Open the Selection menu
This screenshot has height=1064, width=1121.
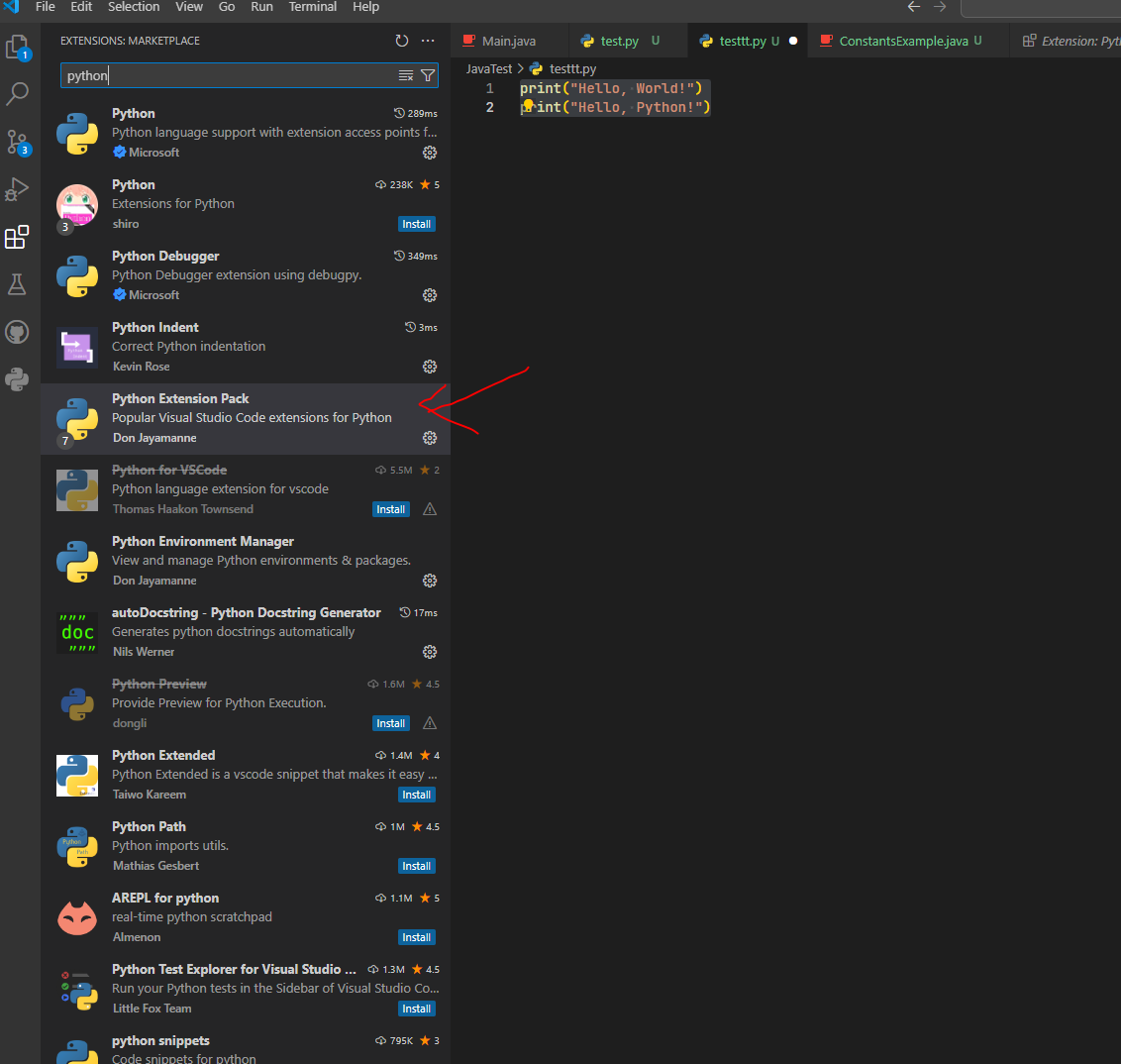point(134,6)
